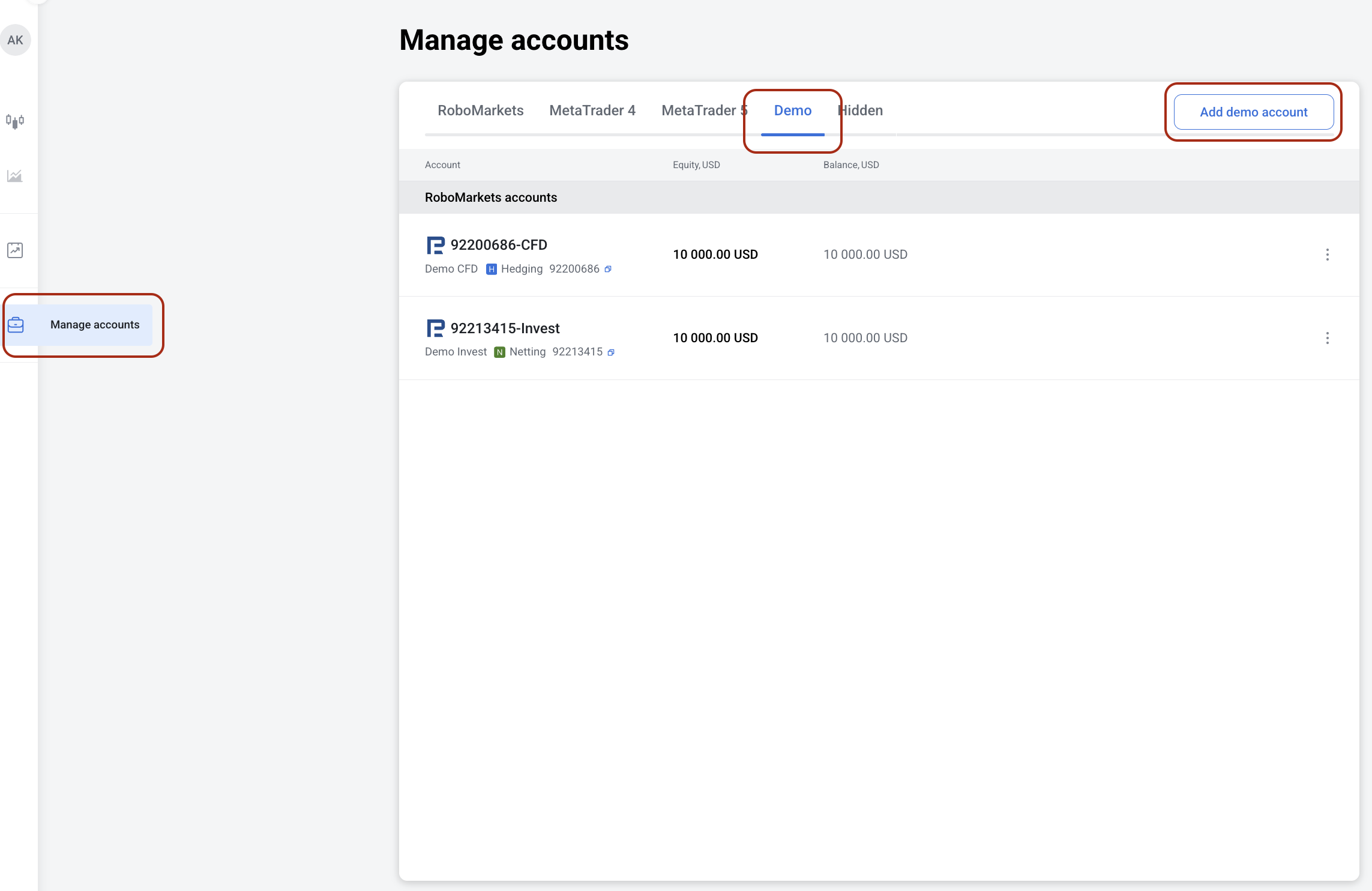Switch to the Hidden tab
This screenshot has height=891, width=1372.
[860, 110]
